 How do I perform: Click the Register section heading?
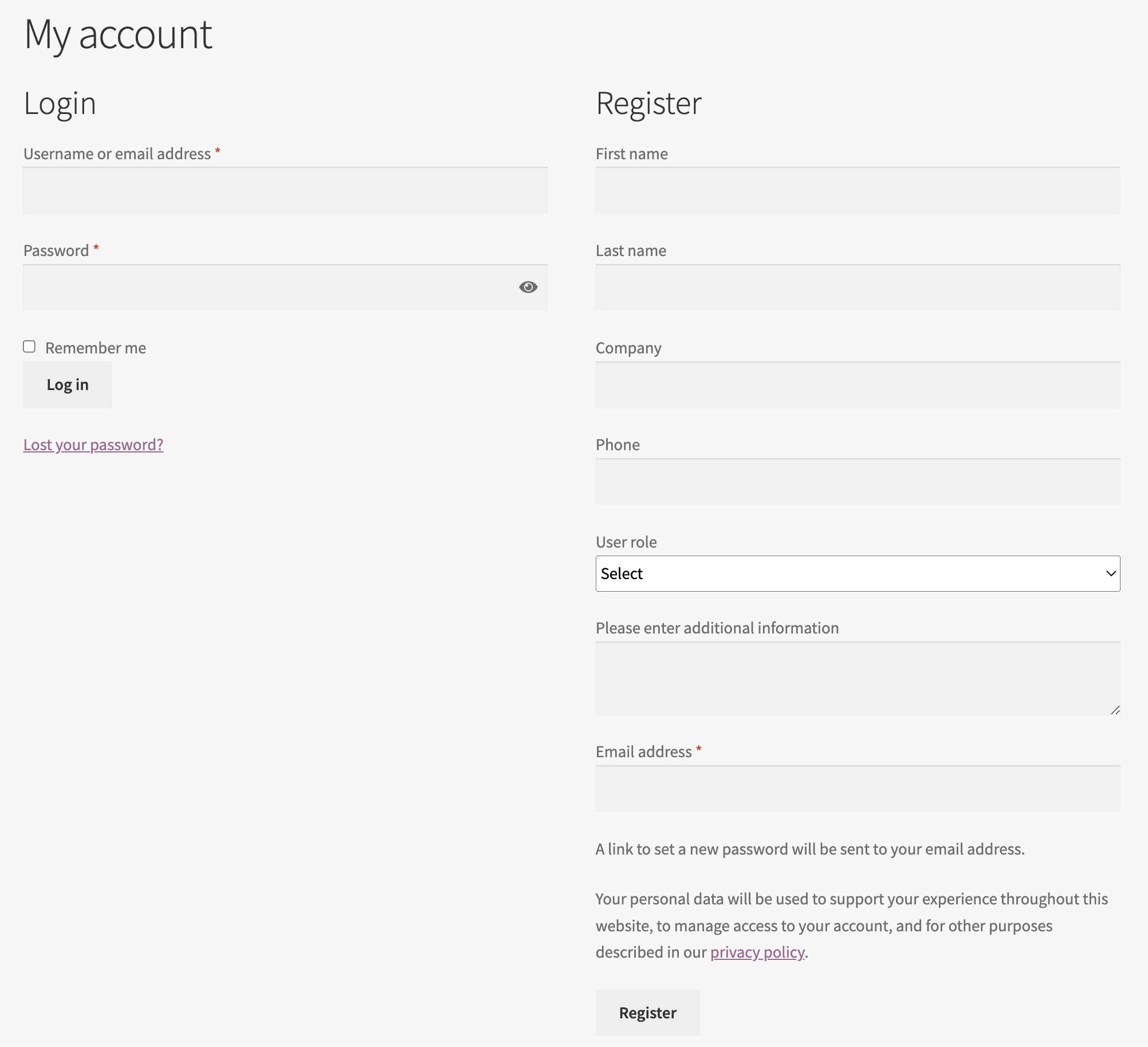point(648,104)
